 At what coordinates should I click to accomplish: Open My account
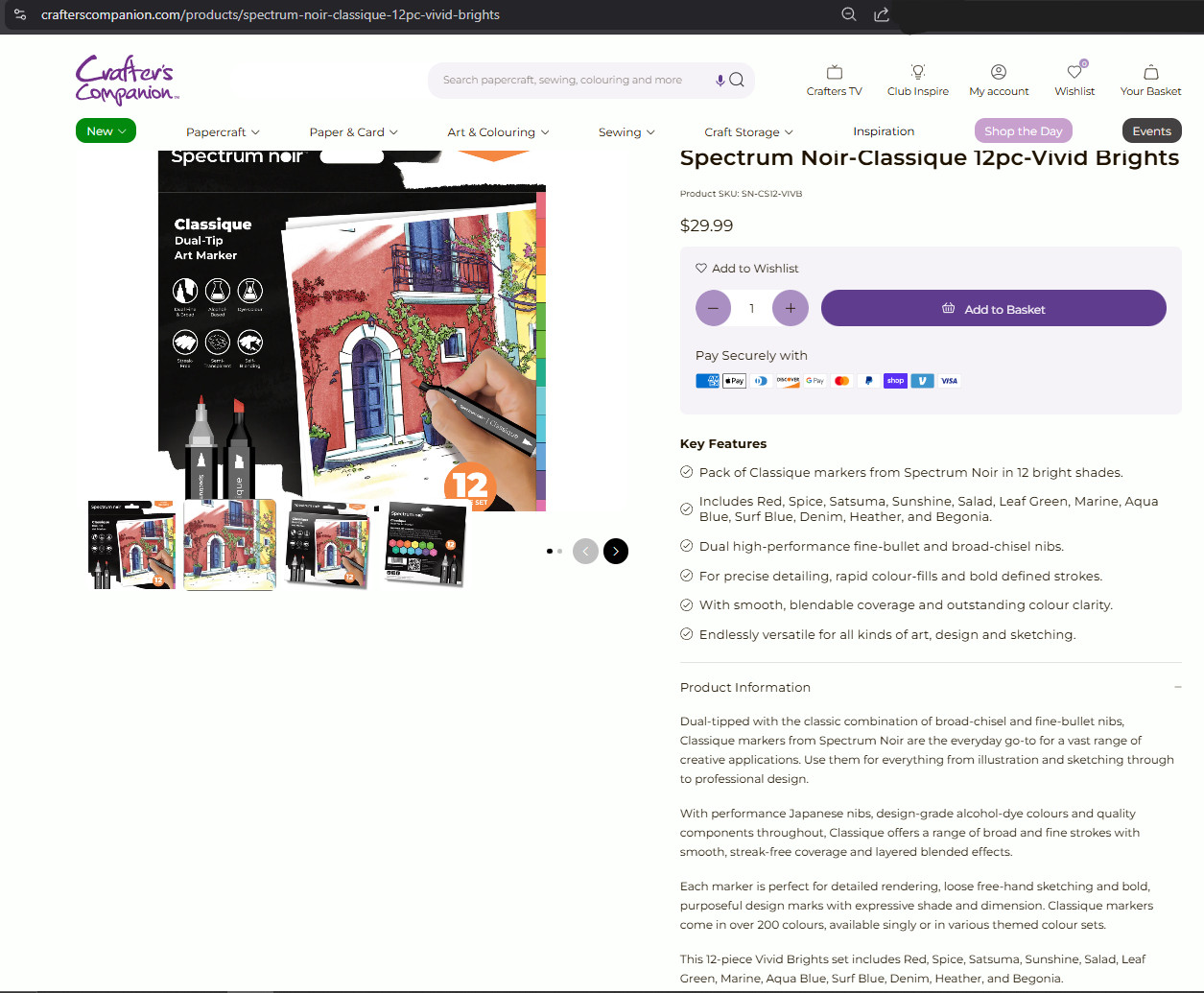tap(999, 81)
